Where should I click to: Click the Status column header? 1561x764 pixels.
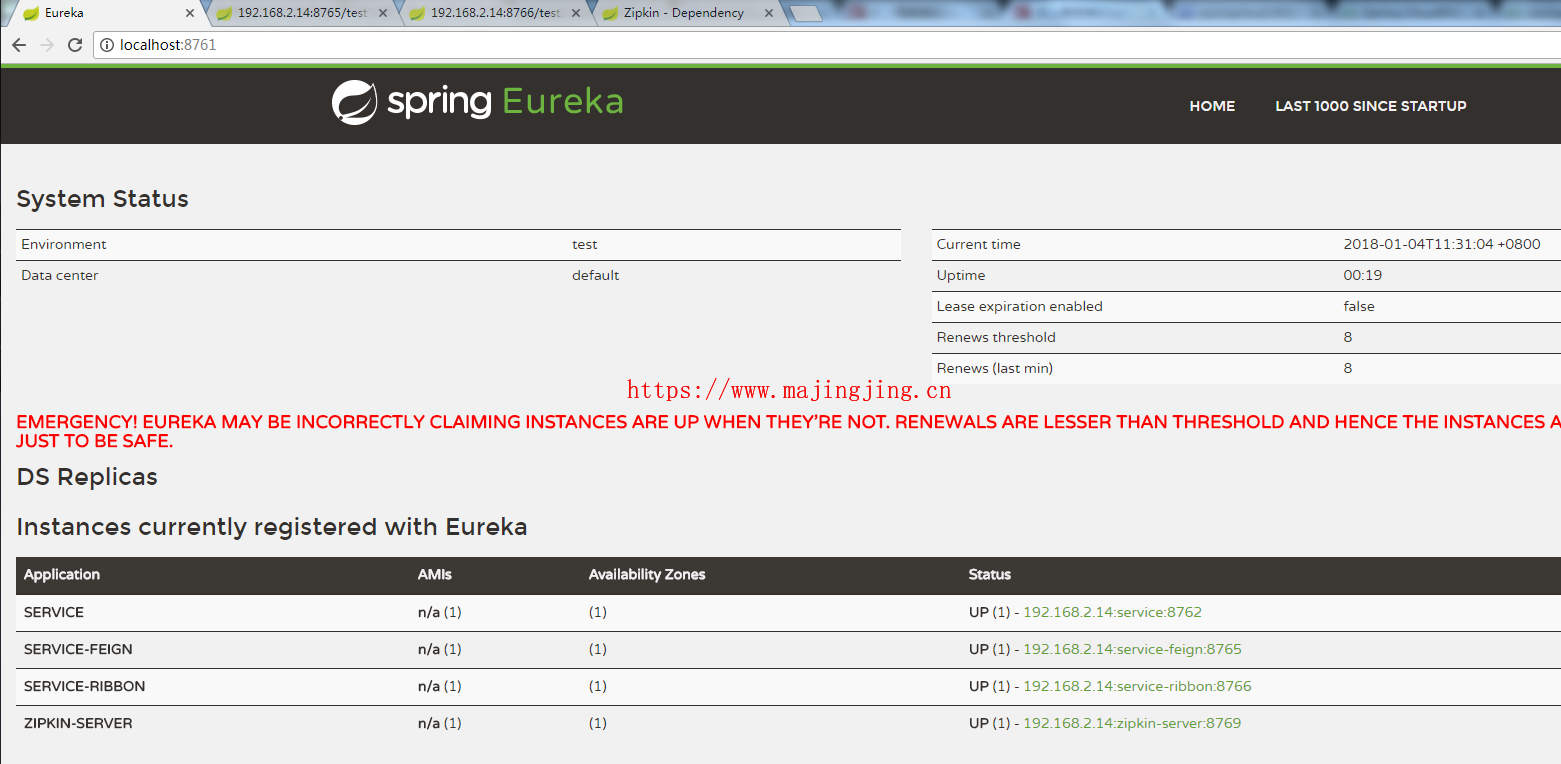click(990, 575)
